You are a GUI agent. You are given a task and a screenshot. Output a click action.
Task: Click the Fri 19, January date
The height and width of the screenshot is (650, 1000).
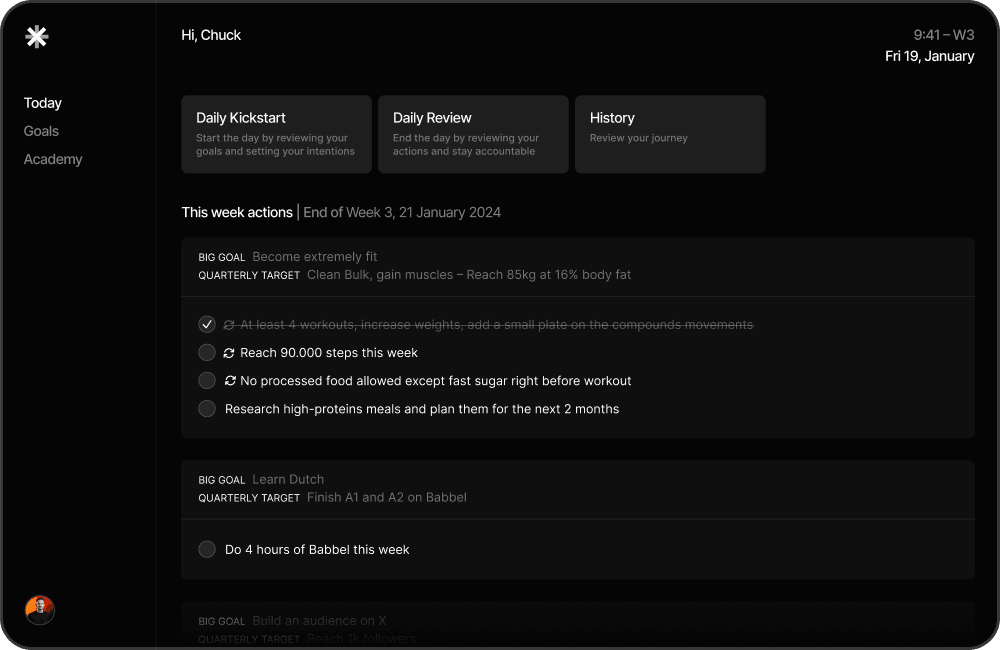(929, 56)
